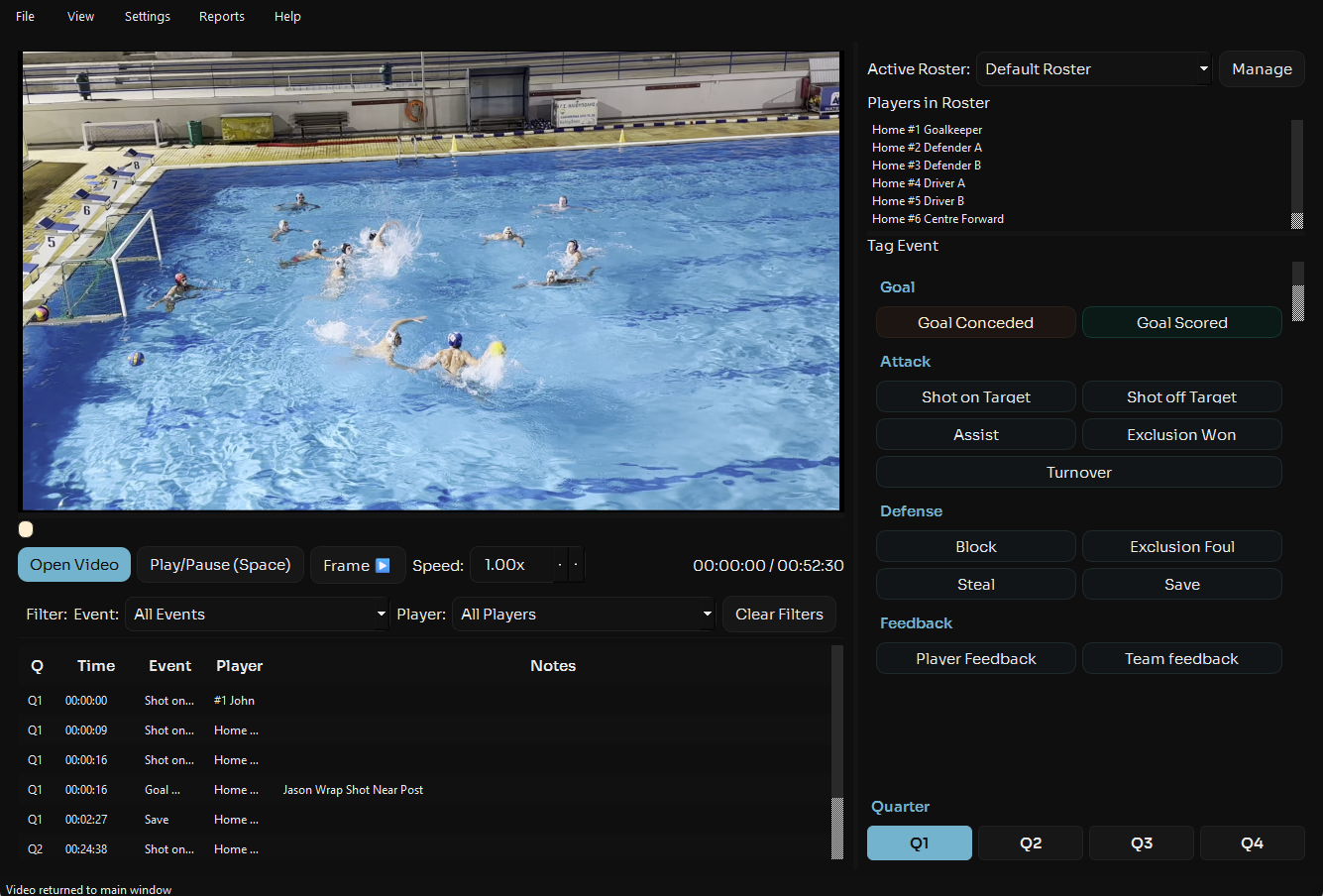The height and width of the screenshot is (896, 1323).
Task: Tag an Exclusion Foul event
Action: [1181, 547]
